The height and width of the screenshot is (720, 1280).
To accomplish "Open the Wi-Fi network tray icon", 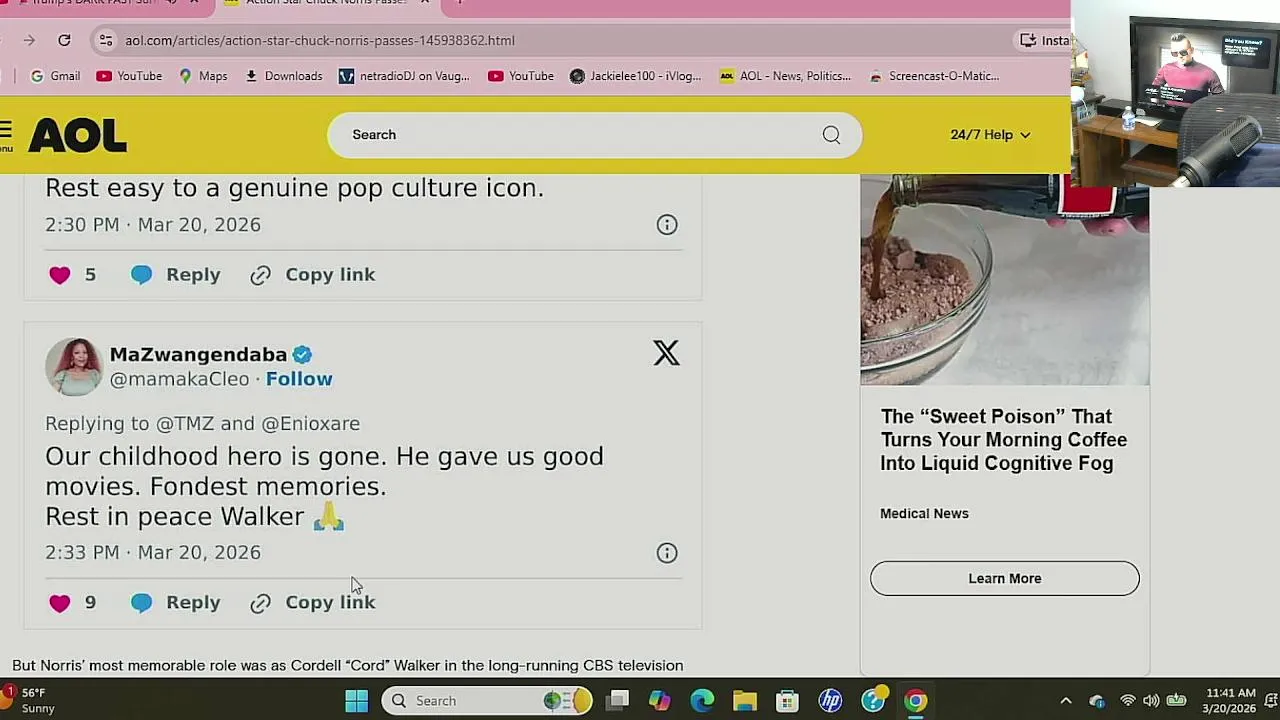I will coord(1128,701).
